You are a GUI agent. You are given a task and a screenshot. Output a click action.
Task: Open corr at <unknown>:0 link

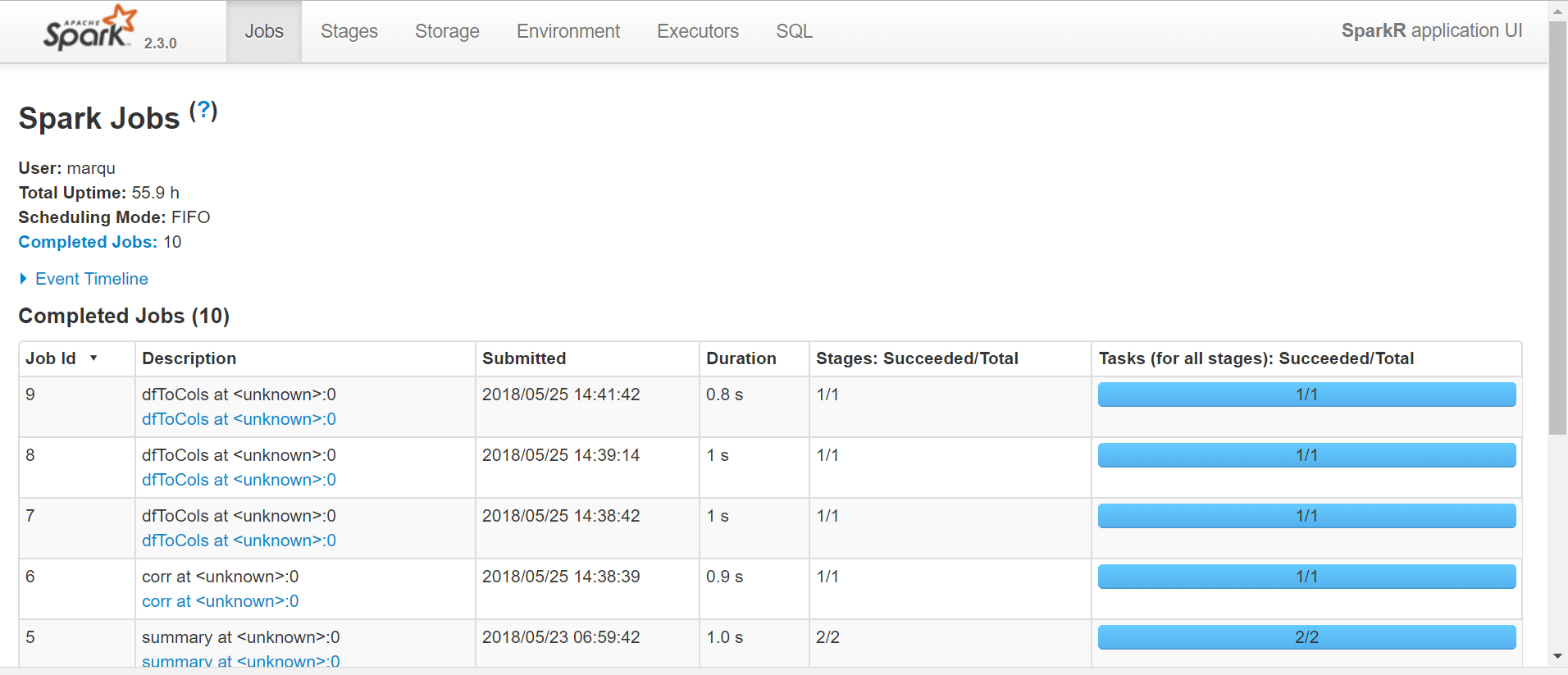click(x=221, y=601)
